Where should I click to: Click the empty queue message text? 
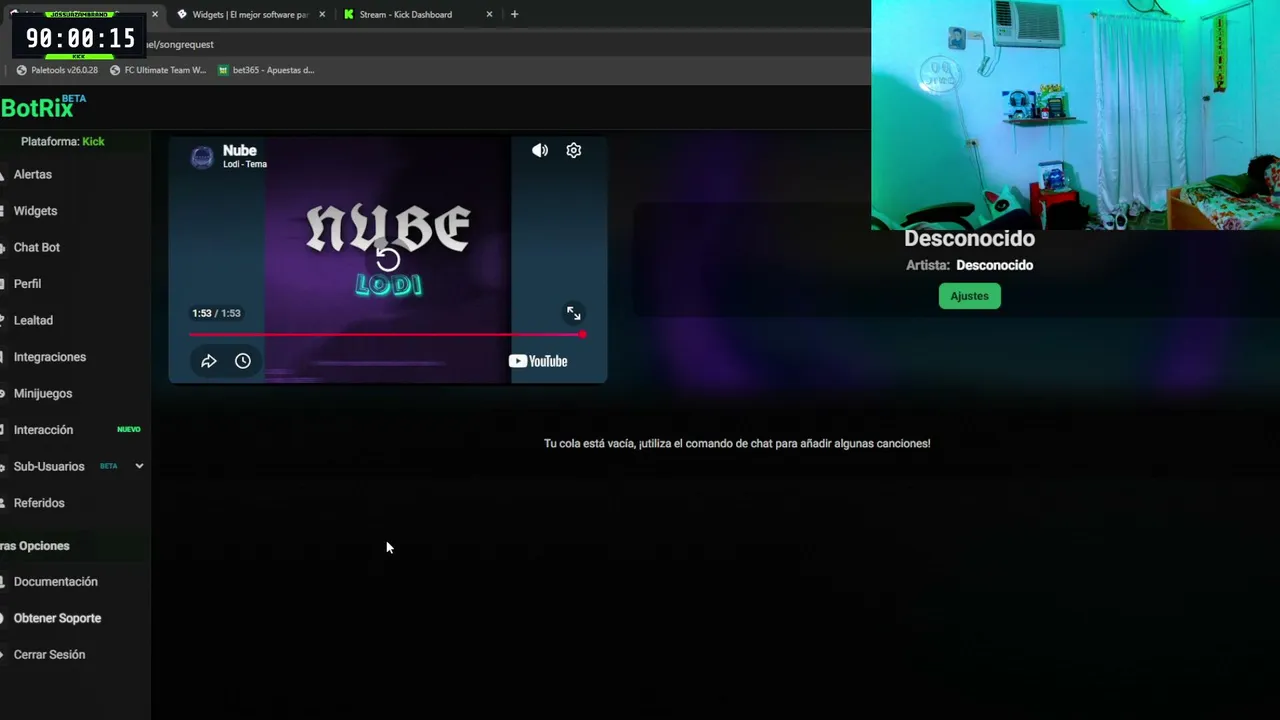pyautogui.click(x=737, y=443)
